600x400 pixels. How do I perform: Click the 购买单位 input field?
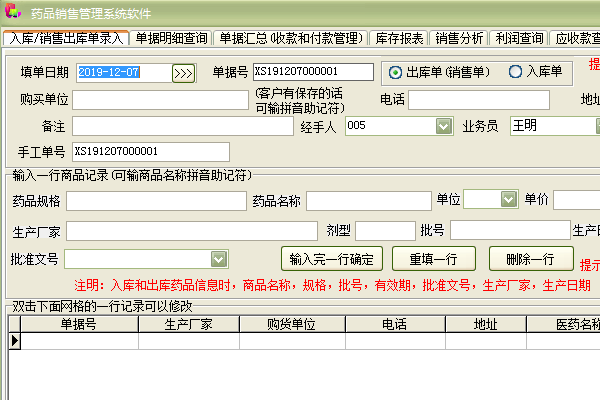[160, 100]
